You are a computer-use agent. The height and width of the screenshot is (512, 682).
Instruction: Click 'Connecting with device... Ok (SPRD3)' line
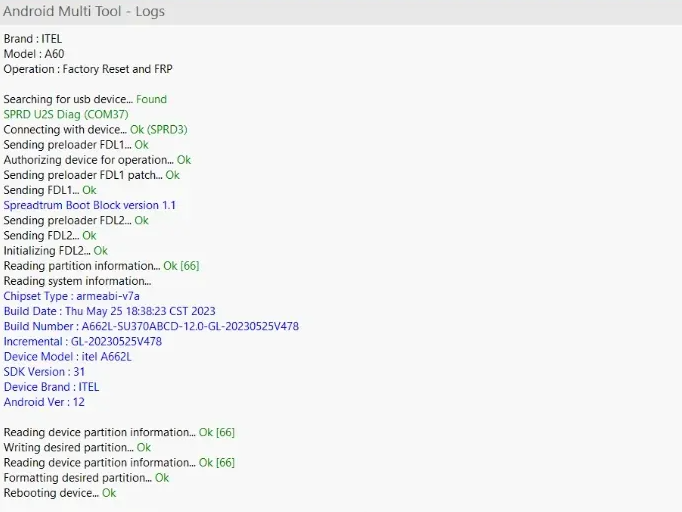95,130
